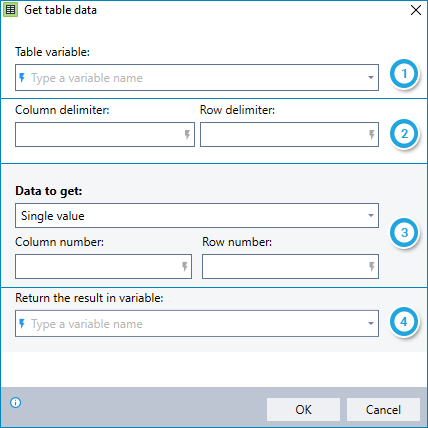Image resolution: width=428 pixels, height=428 pixels.
Task: Close the Get table data window
Action: (416, 10)
